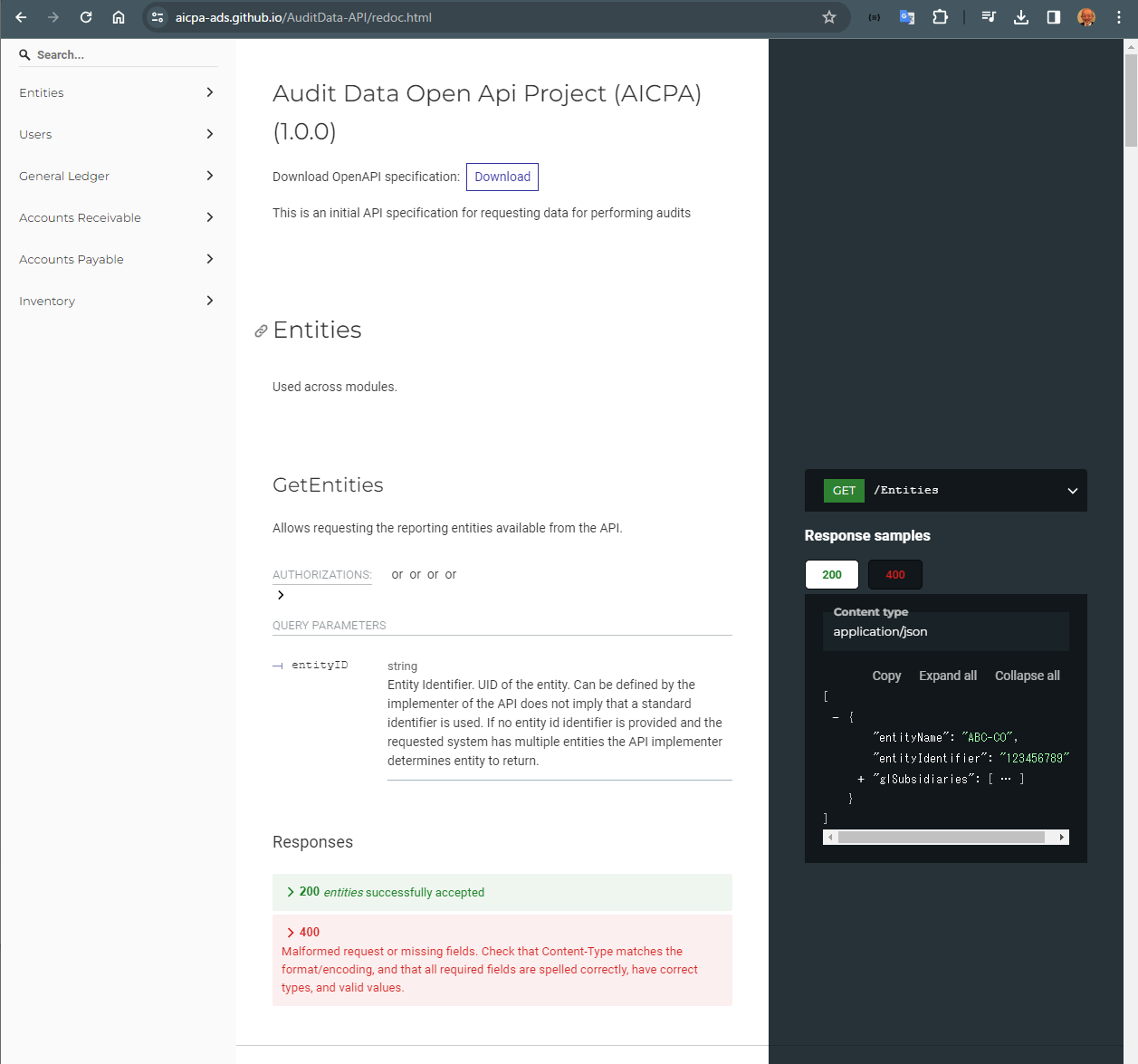Viewport: 1138px width, 1064px height.
Task: Click the AUTHORIZATIONS label
Action: 322,575
